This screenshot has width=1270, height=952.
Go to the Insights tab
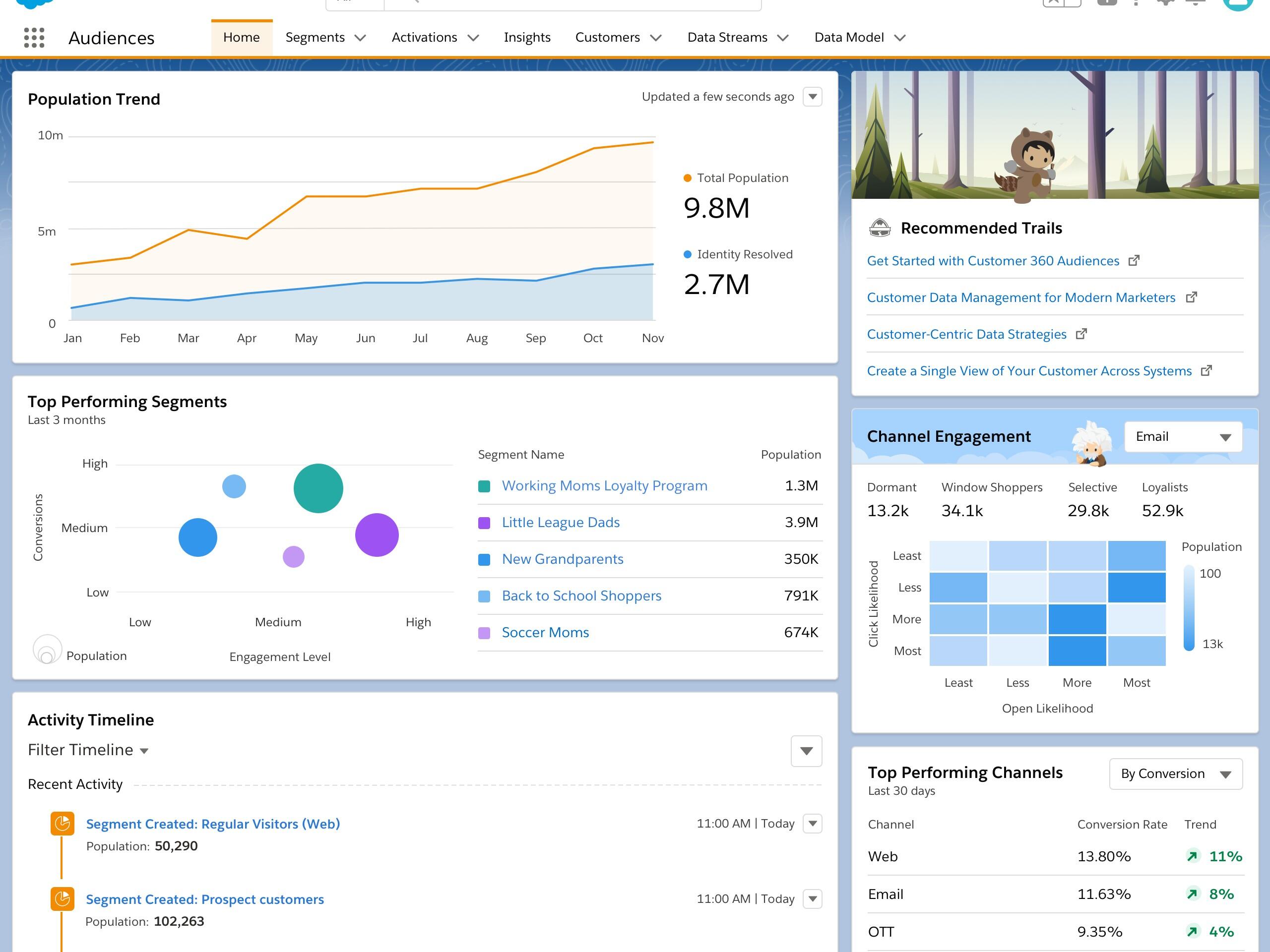click(527, 37)
